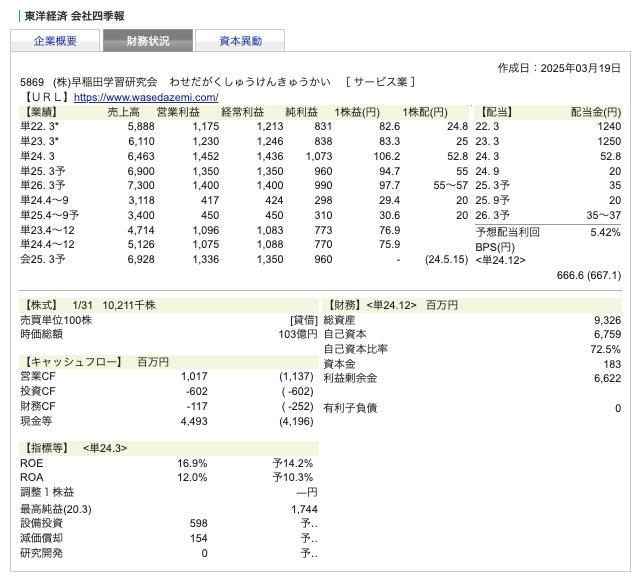638x579 pixels.
Task: Select the company name 早稲田学習研究会
Action: pyautogui.click(x=114, y=82)
